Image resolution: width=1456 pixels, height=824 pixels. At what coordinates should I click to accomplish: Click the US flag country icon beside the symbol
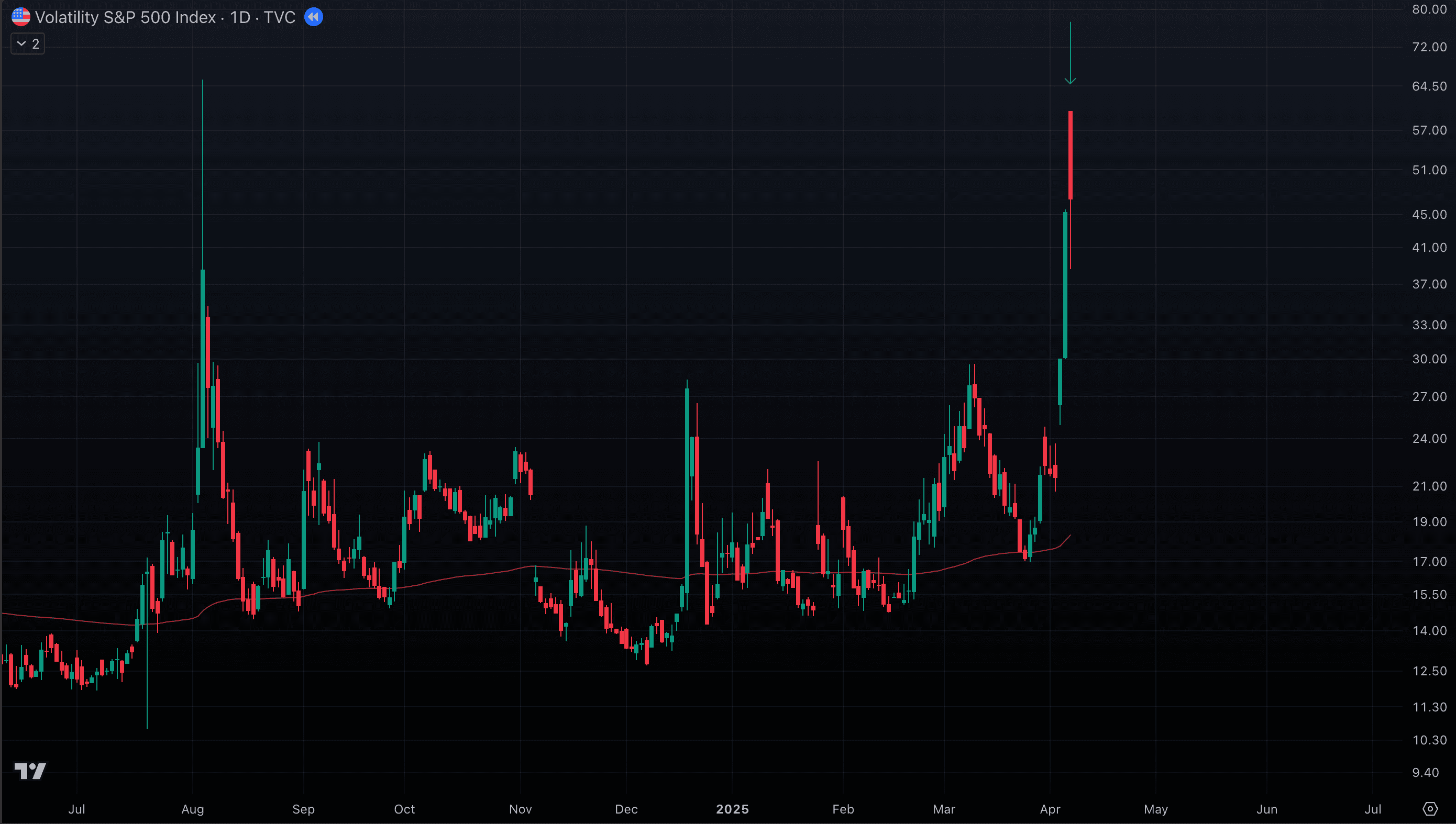[x=20, y=17]
